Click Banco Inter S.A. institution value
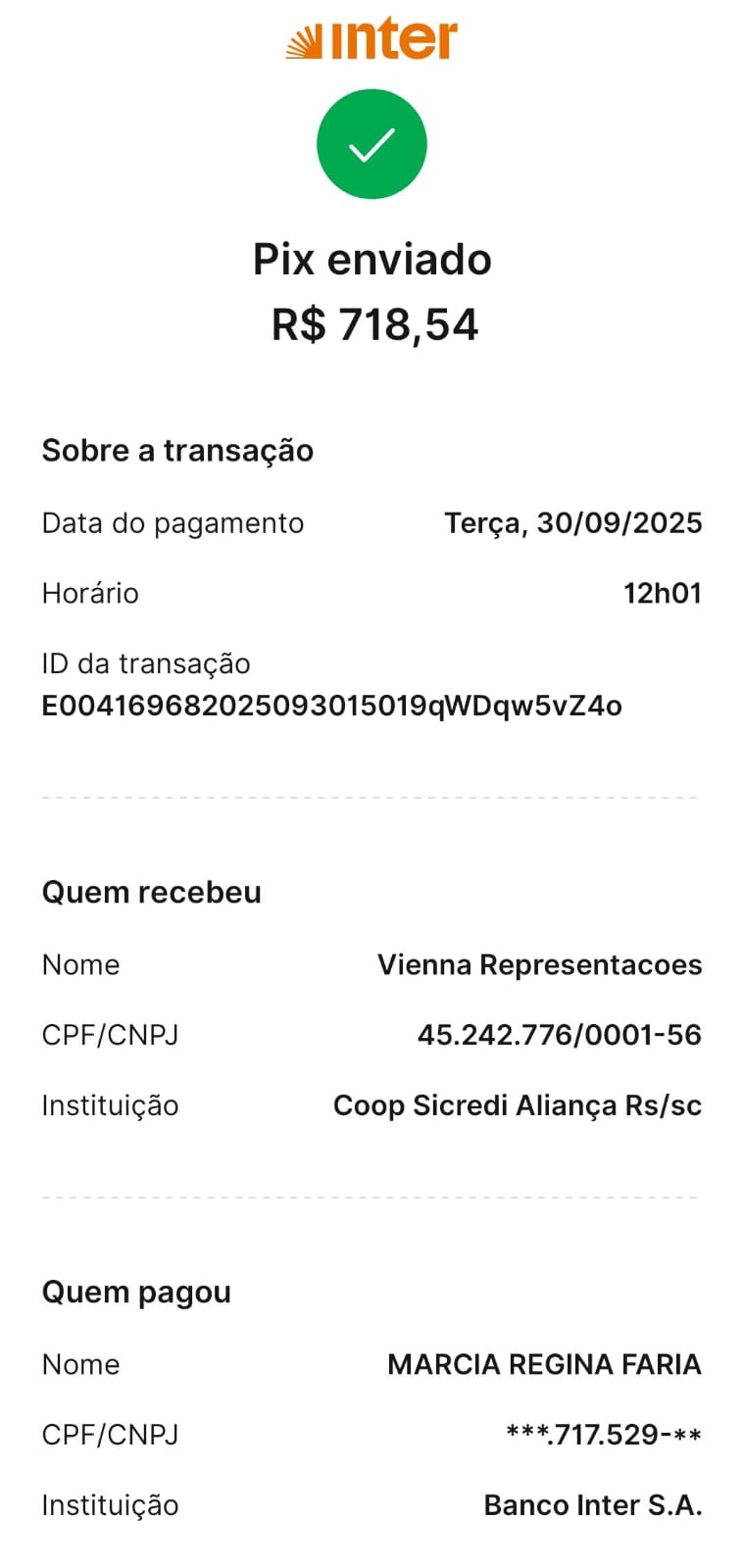744x1568 pixels. [593, 1505]
